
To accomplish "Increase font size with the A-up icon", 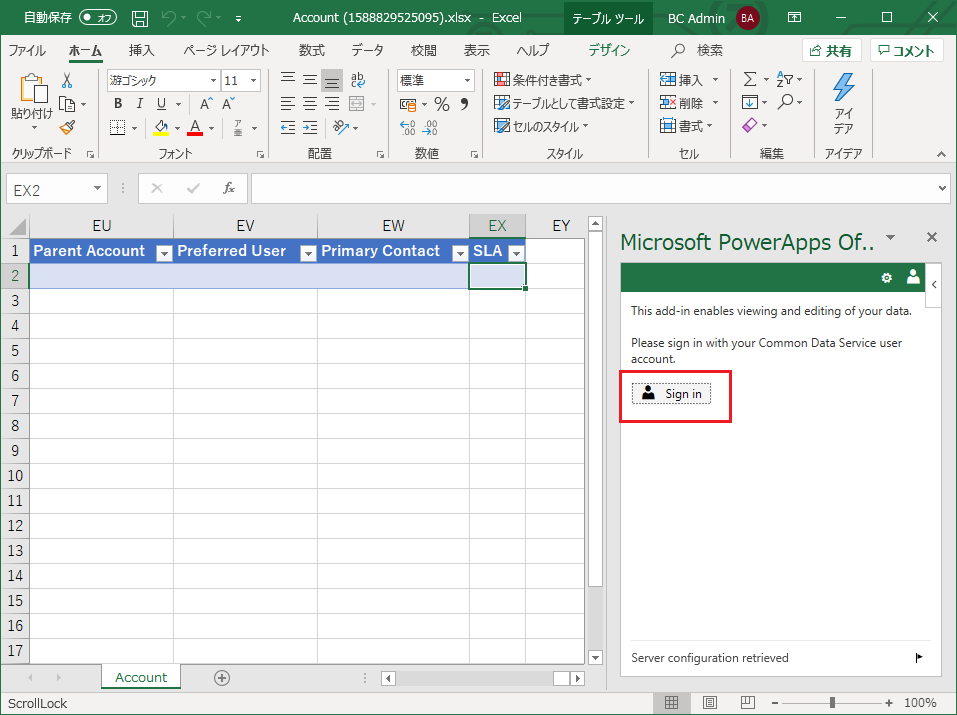I will point(206,104).
